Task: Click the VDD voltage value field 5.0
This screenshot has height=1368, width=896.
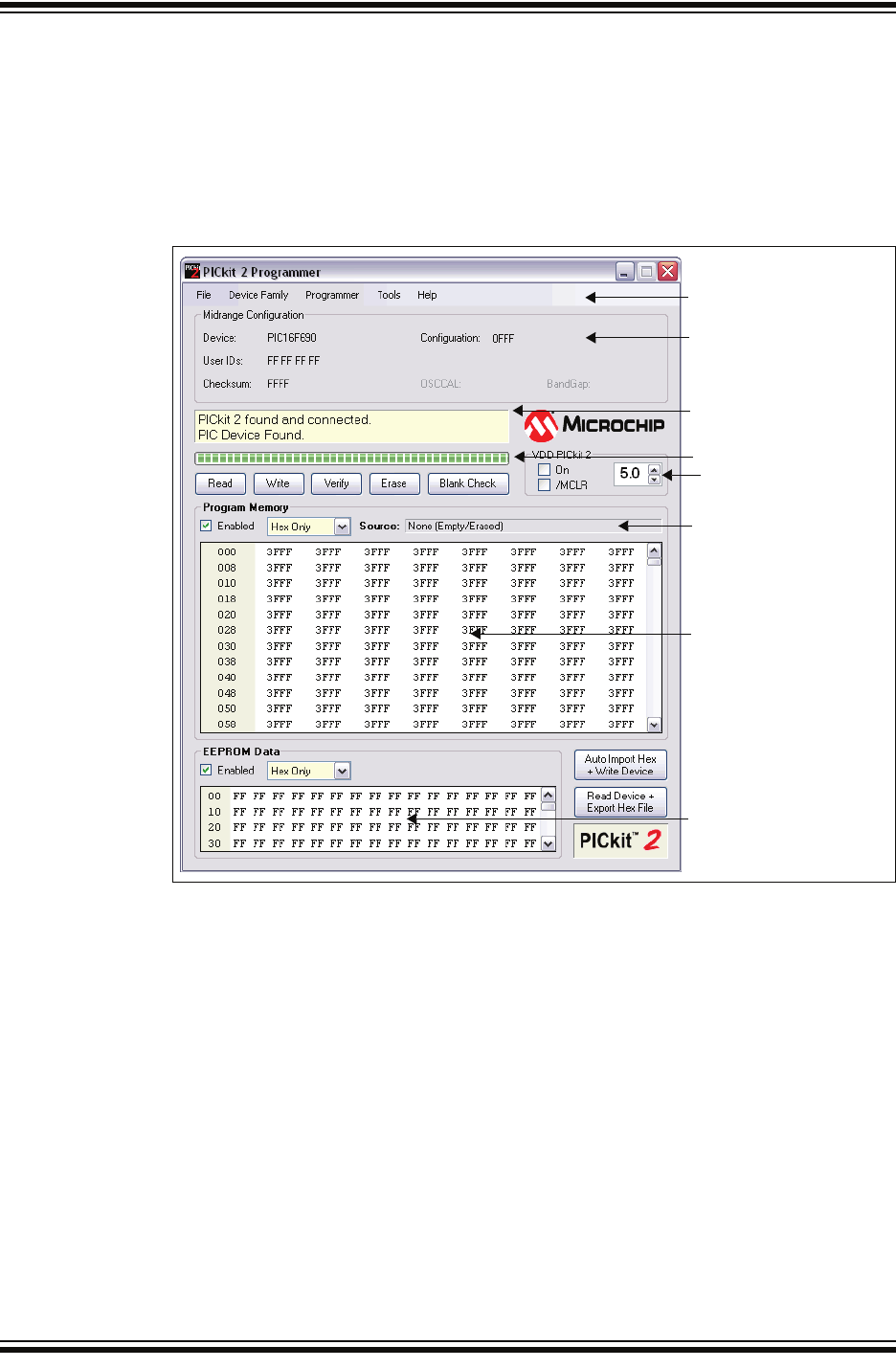Action: pyautogui.click(x=631, y=474)
